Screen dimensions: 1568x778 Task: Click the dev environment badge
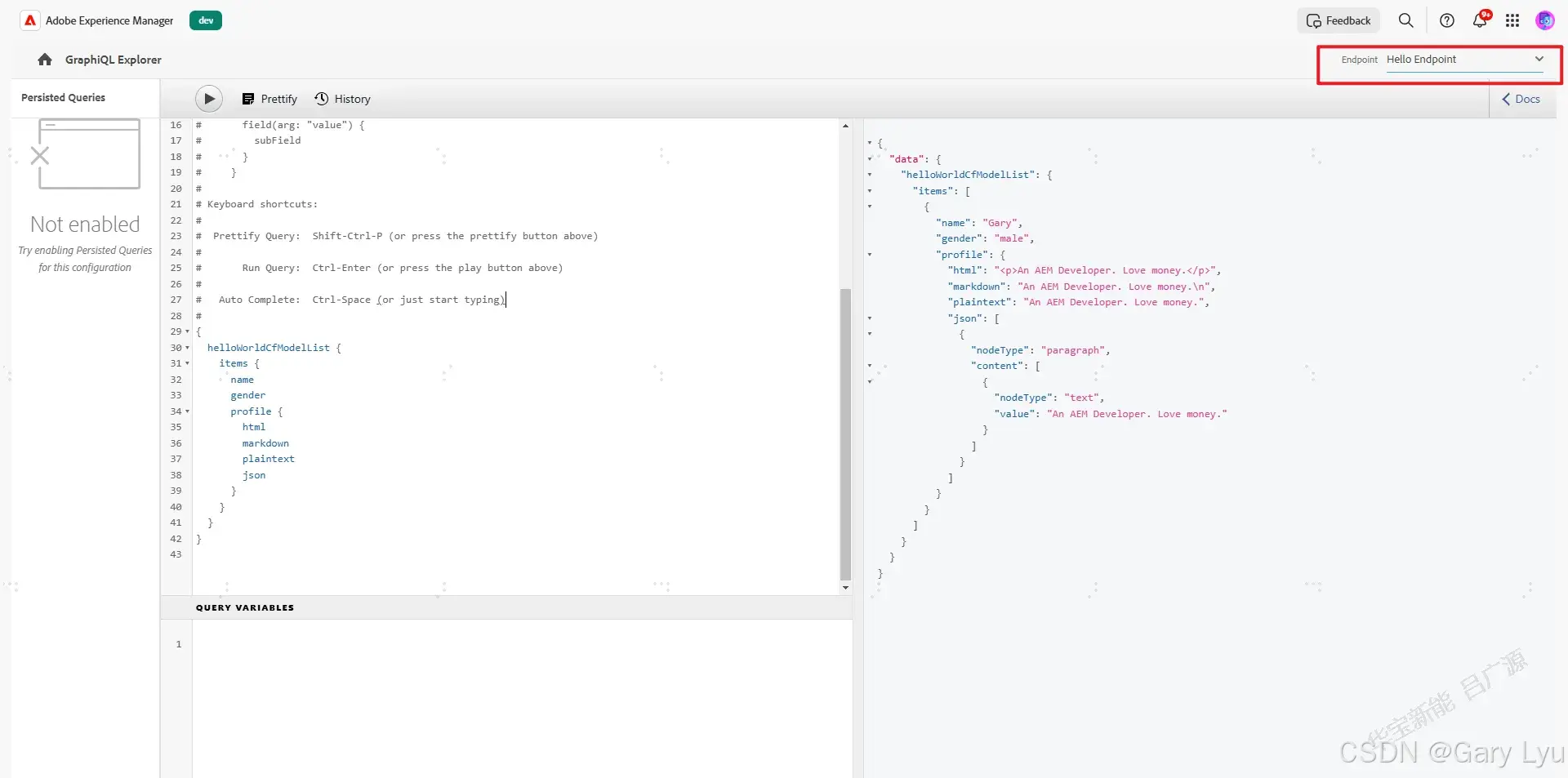pyautogui.click(x=206, y=20)
